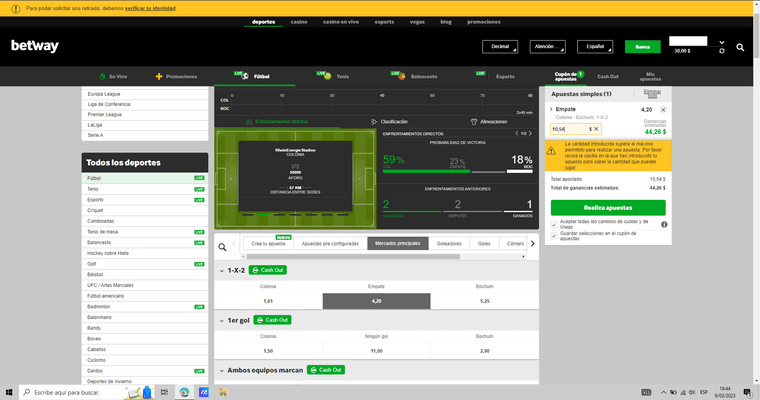Click the Windows taskbar search box

86,392
